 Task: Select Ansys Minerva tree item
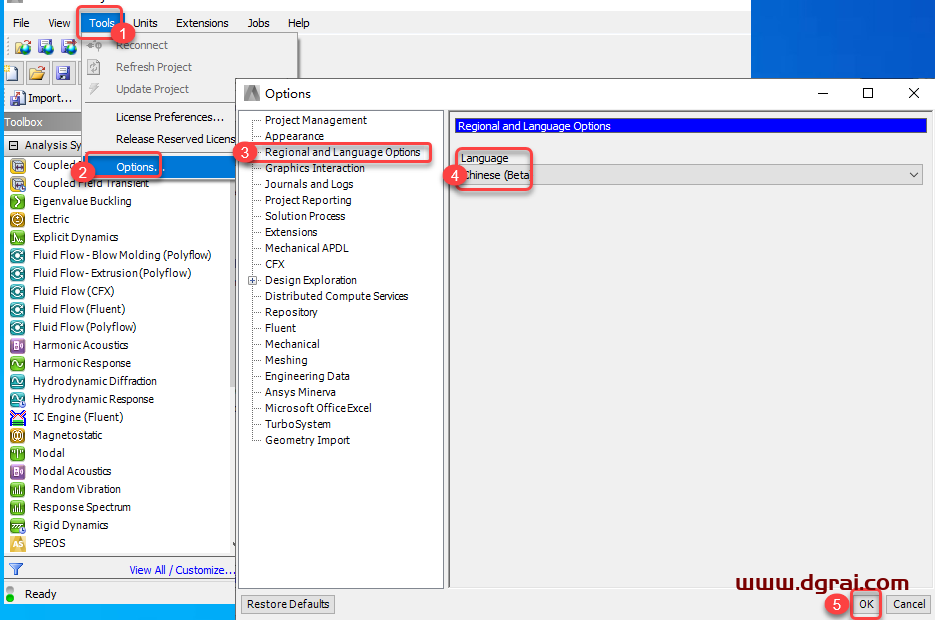pyautogui.click(x=300, y=392)
